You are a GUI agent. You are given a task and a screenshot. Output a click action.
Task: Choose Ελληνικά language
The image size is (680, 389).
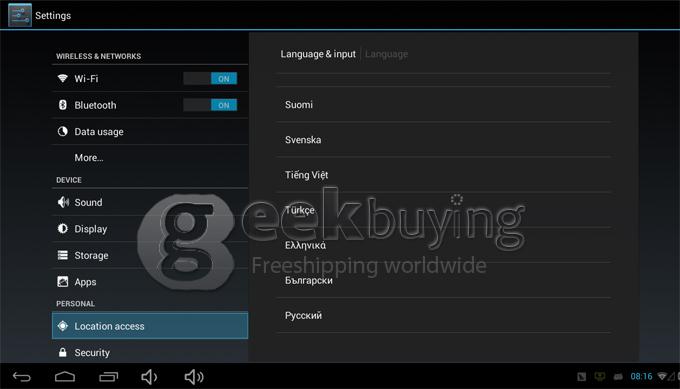(444, 245)
